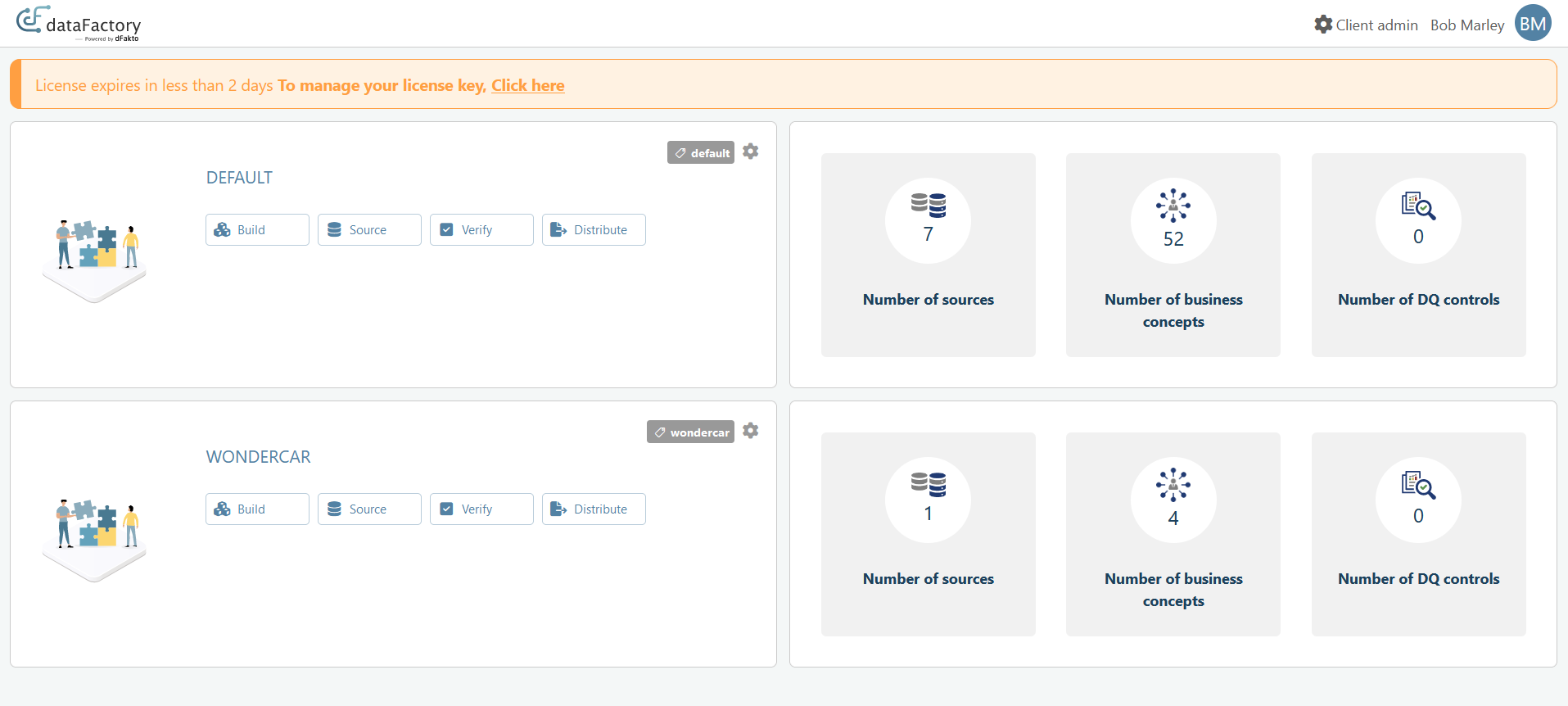The image size is (1568, 706).
Task: Click DQ controls icon in WONDERCAR stats
Action: (1418, 485)
